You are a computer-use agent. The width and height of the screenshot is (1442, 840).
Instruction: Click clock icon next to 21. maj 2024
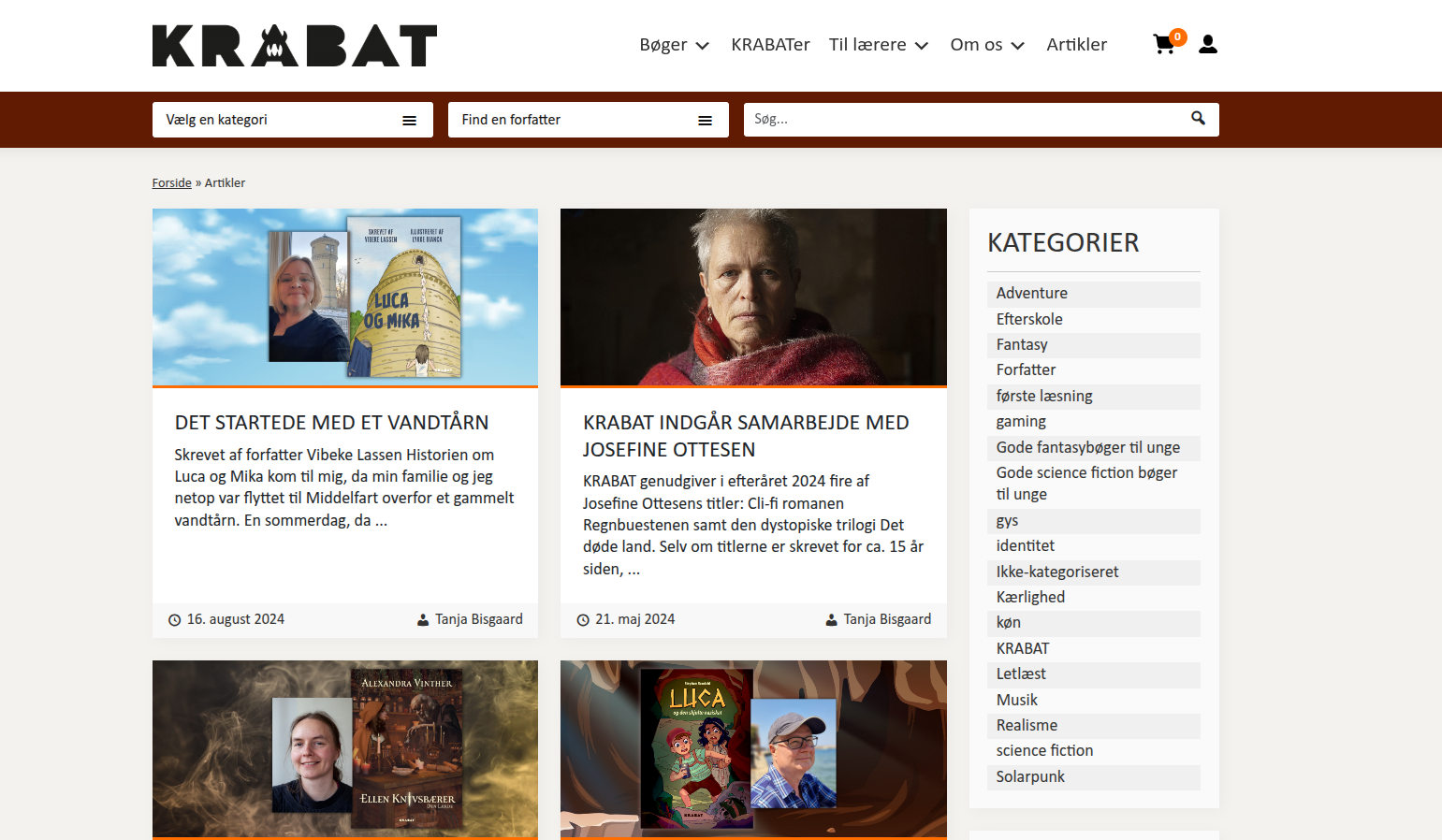583,620
